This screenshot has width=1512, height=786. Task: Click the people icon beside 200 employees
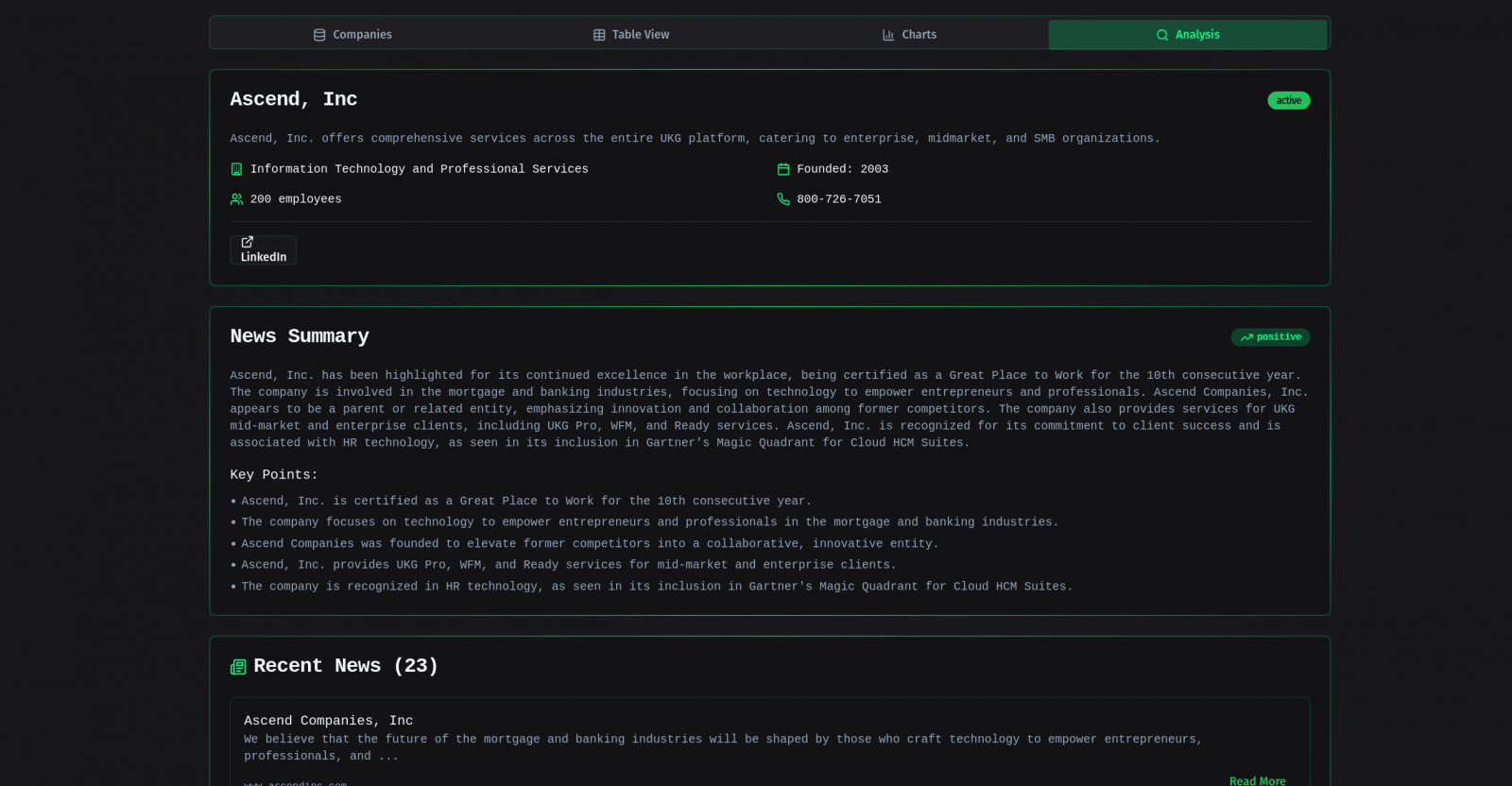[236, 199]
